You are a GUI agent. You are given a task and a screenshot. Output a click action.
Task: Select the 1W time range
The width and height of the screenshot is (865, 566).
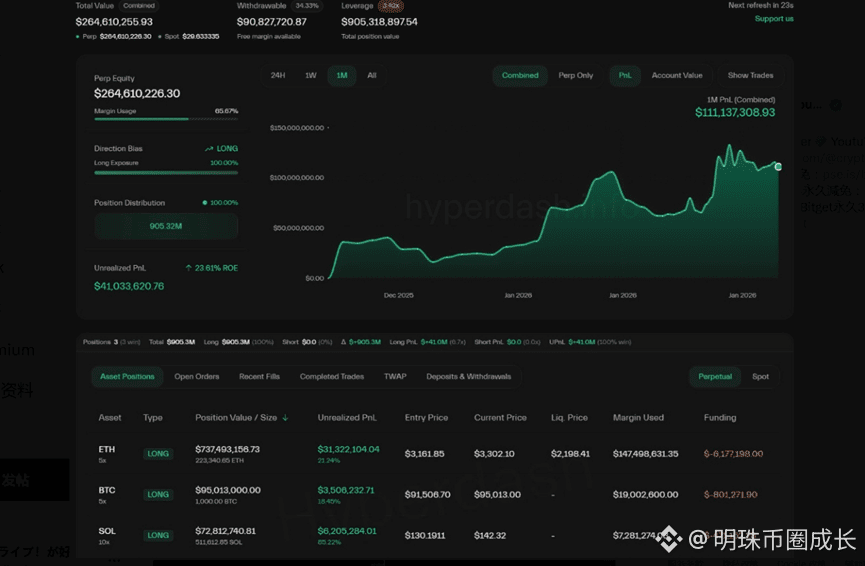tap(310, 76)
